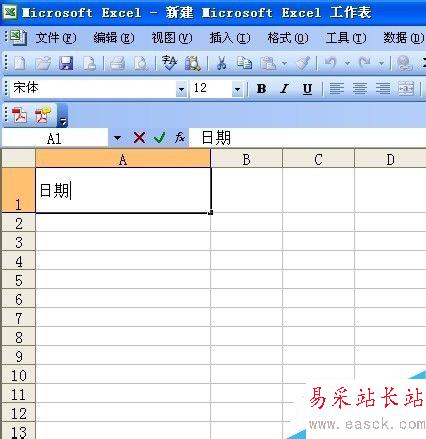Select row 8 header

(x=18, y=337)
